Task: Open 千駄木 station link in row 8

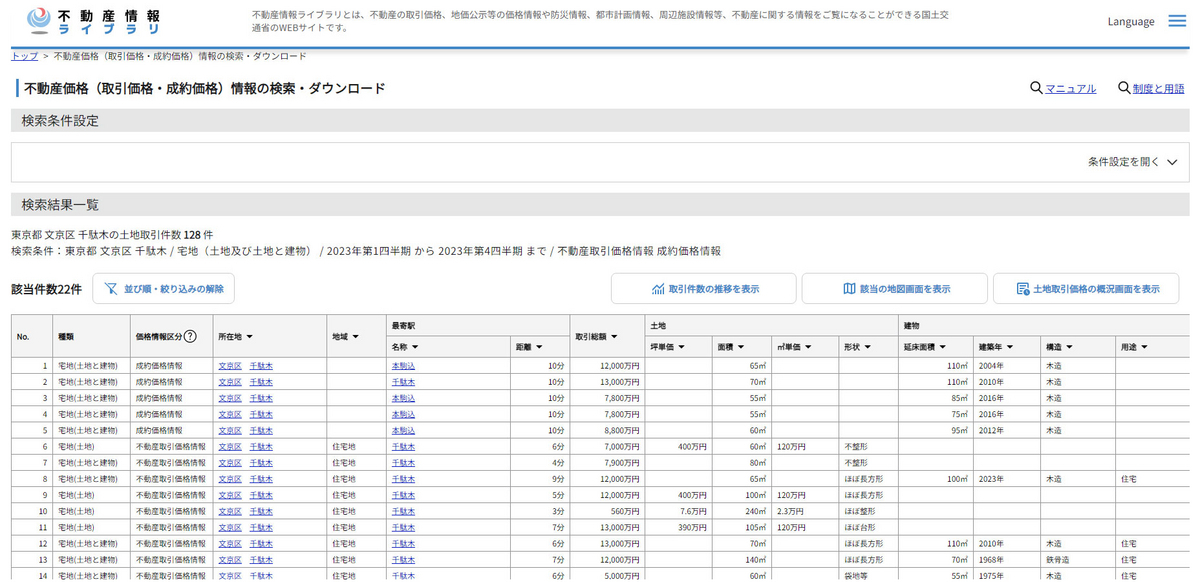Action: [x=403, y=479]
